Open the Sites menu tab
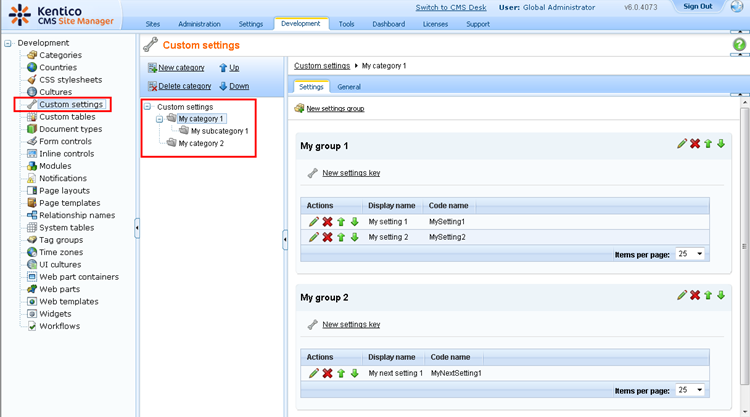Image resolution: width=750 pixels, height=417 pixels. [x=153, y=24]
